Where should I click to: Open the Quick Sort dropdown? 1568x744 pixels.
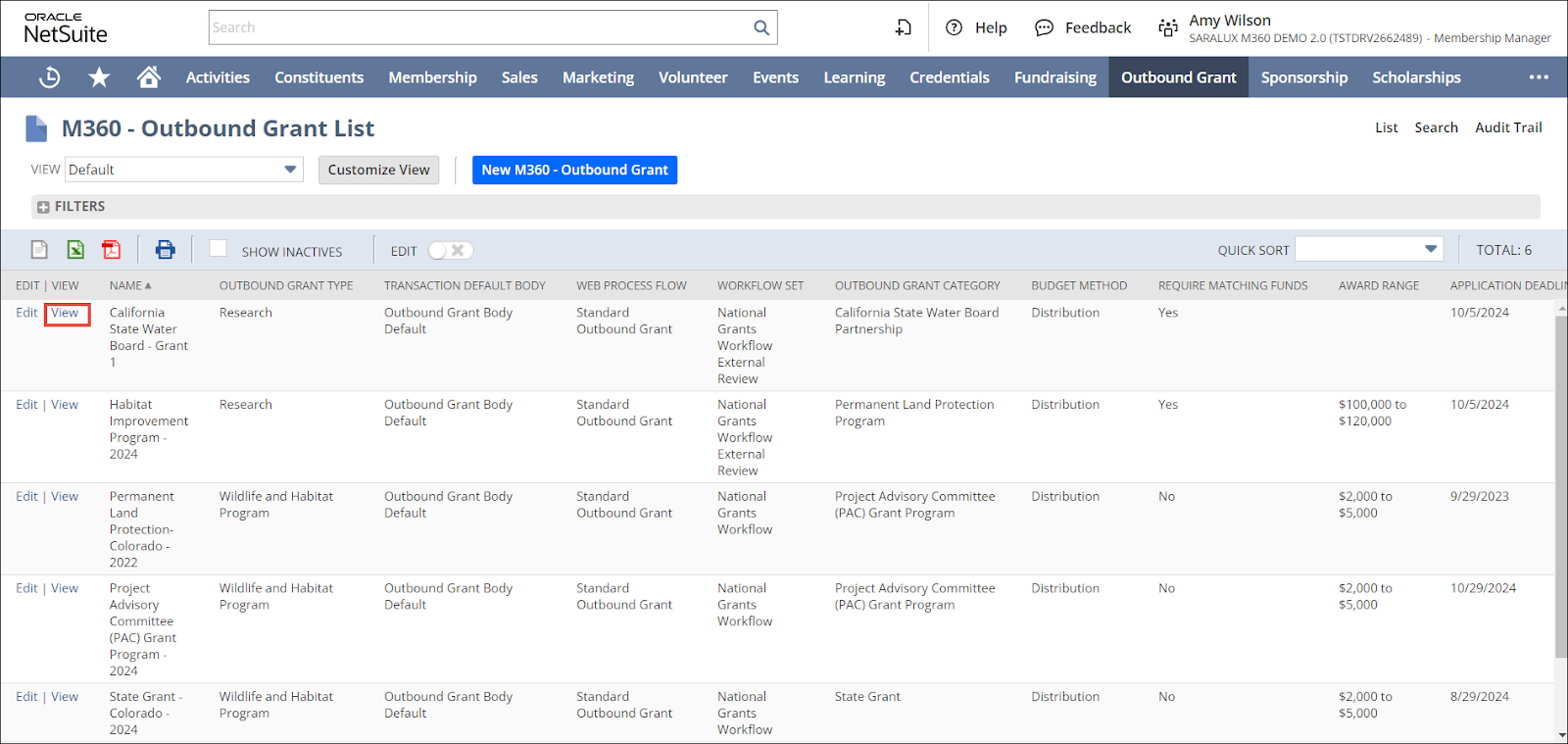point(1369,250)
